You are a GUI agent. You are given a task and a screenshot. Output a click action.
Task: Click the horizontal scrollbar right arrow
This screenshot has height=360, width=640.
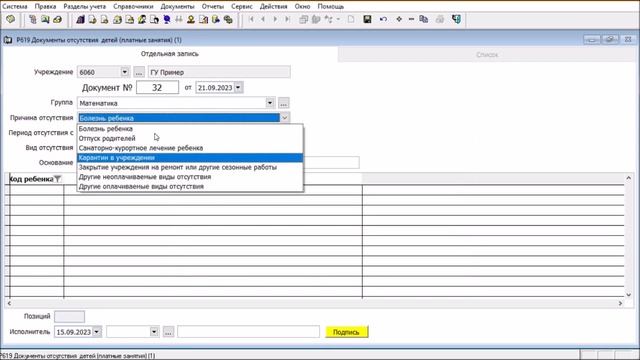pos(620,303)
